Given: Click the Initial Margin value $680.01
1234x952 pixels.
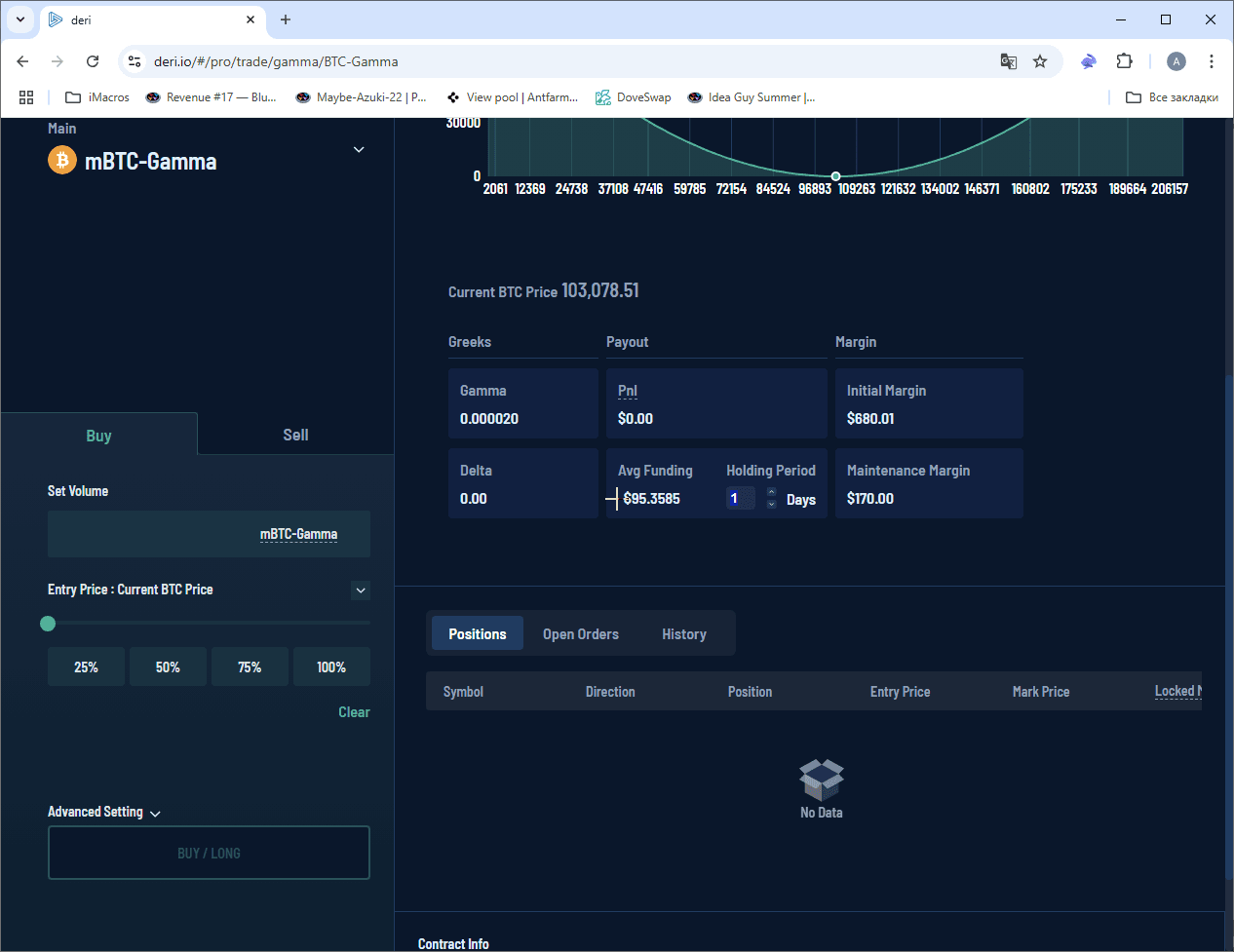Looking at the screenshot, I should (870, 418).
